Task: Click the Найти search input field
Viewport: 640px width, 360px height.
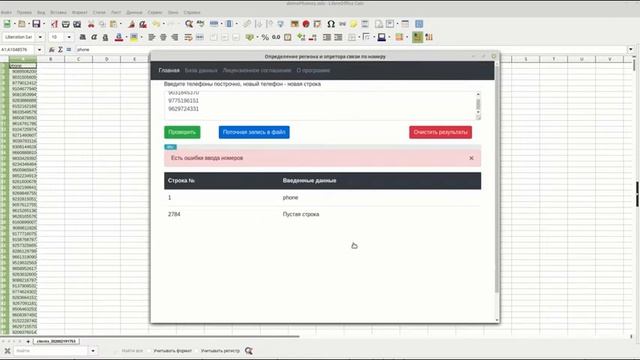Action: 51,351
